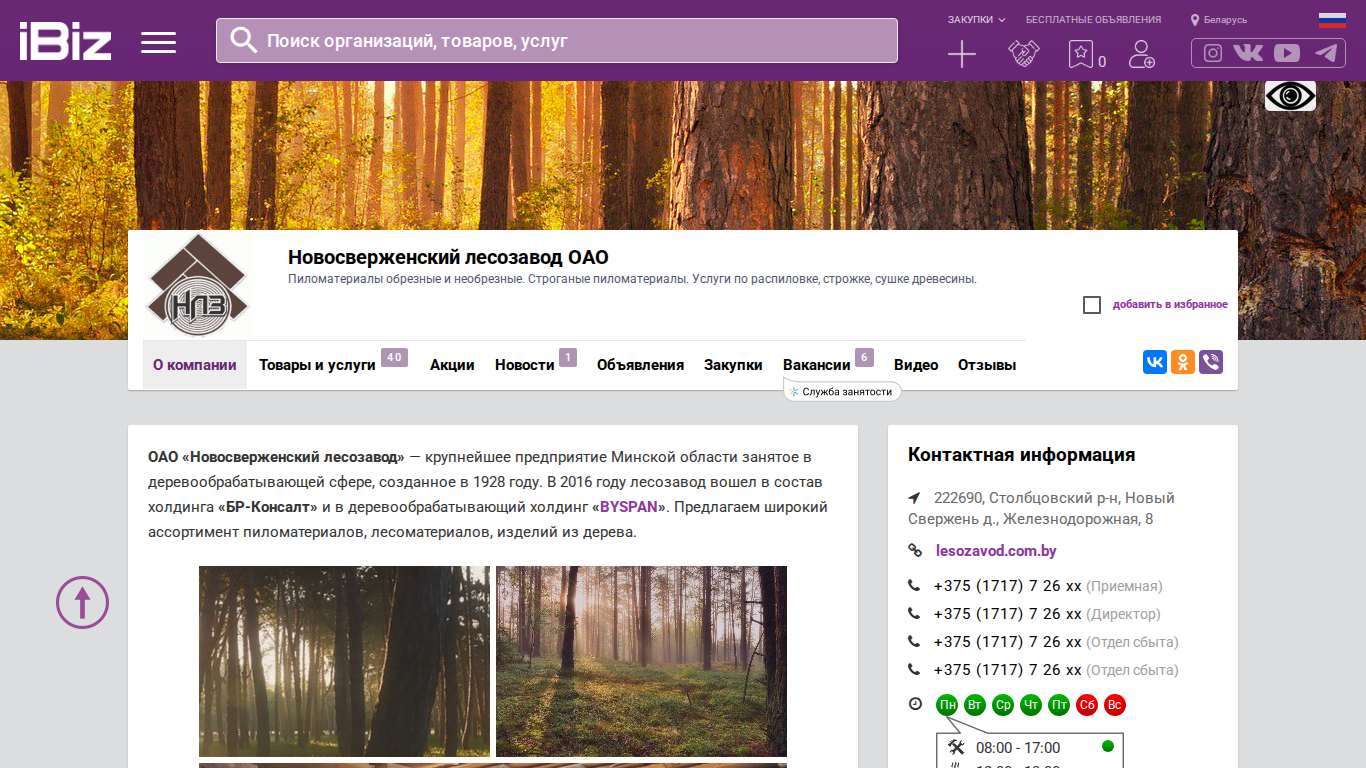Viewport: 1366px width, 768px height.
Task: Select Thursday (Чт) schedule day
Action: [1031, 705]
